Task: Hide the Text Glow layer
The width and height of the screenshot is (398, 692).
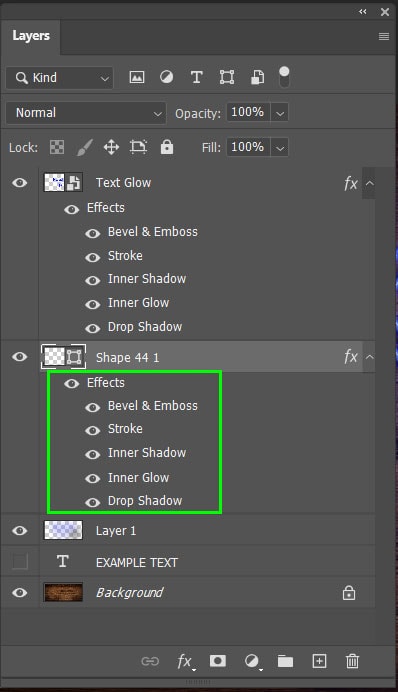Action: [x=19, y=182]
